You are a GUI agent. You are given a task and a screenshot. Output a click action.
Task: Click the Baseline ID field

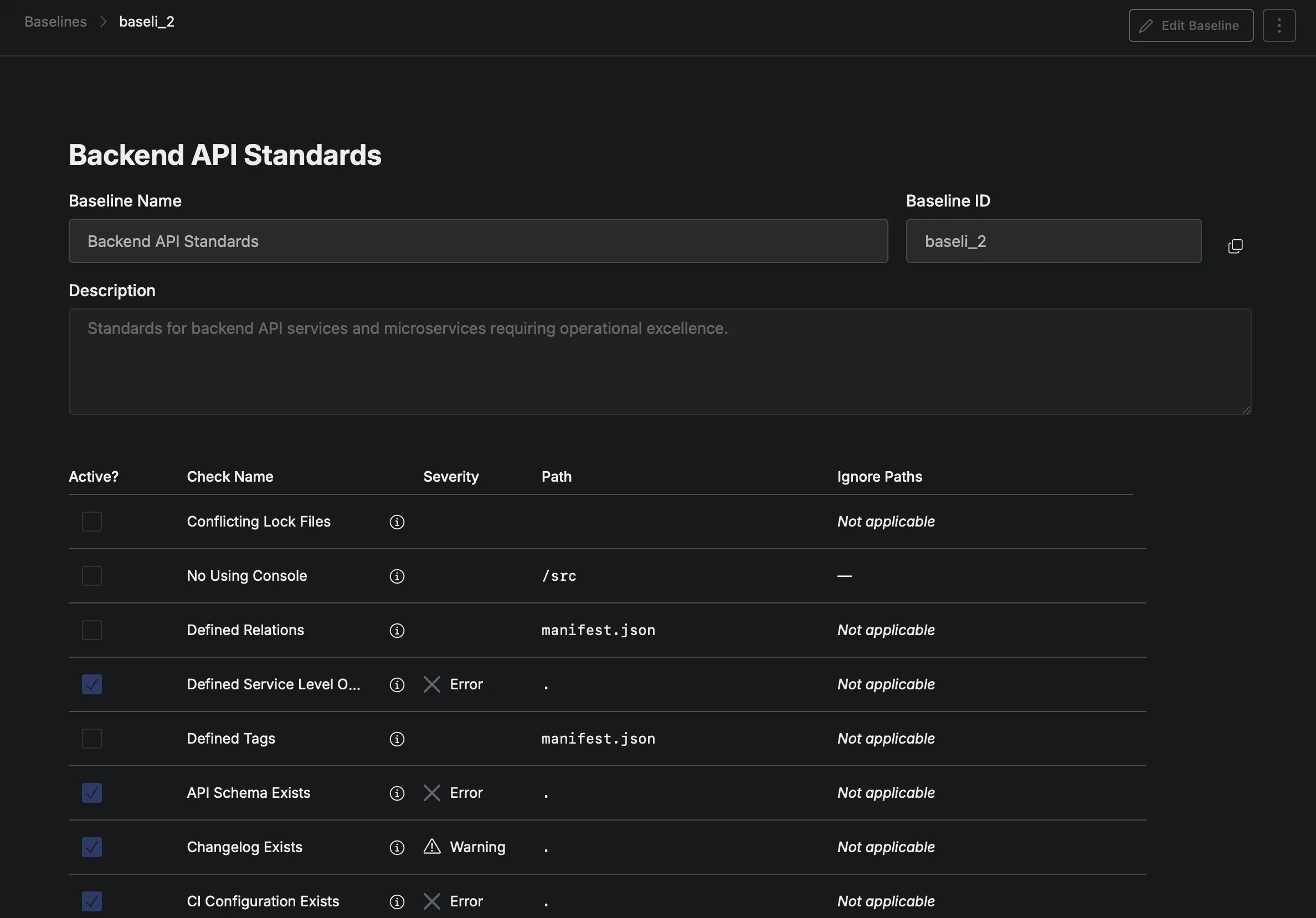tap(1053, 241)
